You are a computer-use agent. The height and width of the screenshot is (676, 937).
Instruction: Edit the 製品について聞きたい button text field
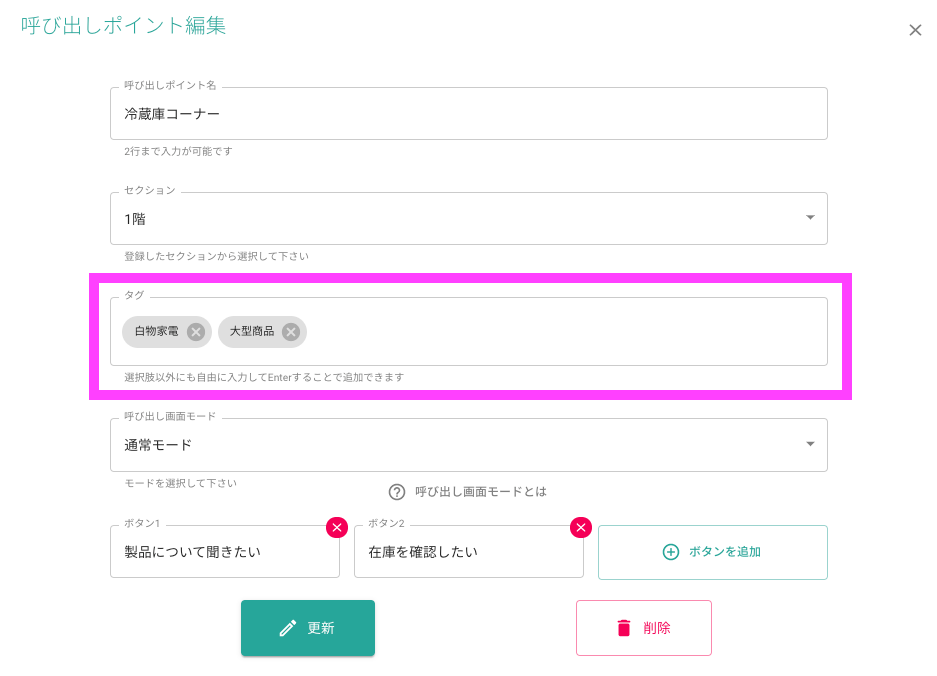(x=225, y=552)
